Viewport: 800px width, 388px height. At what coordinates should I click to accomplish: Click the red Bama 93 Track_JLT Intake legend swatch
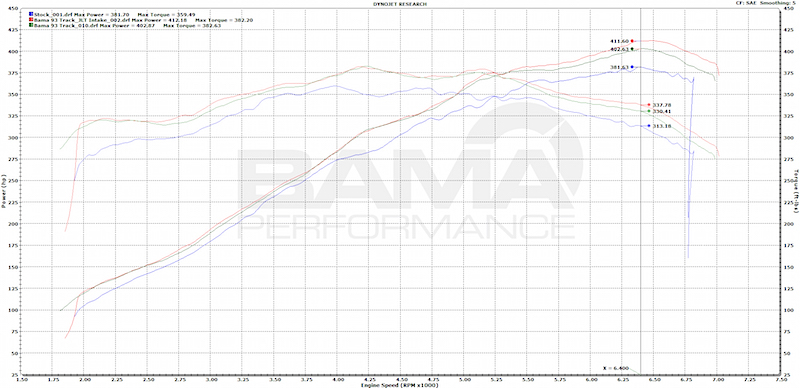[31, 20]
